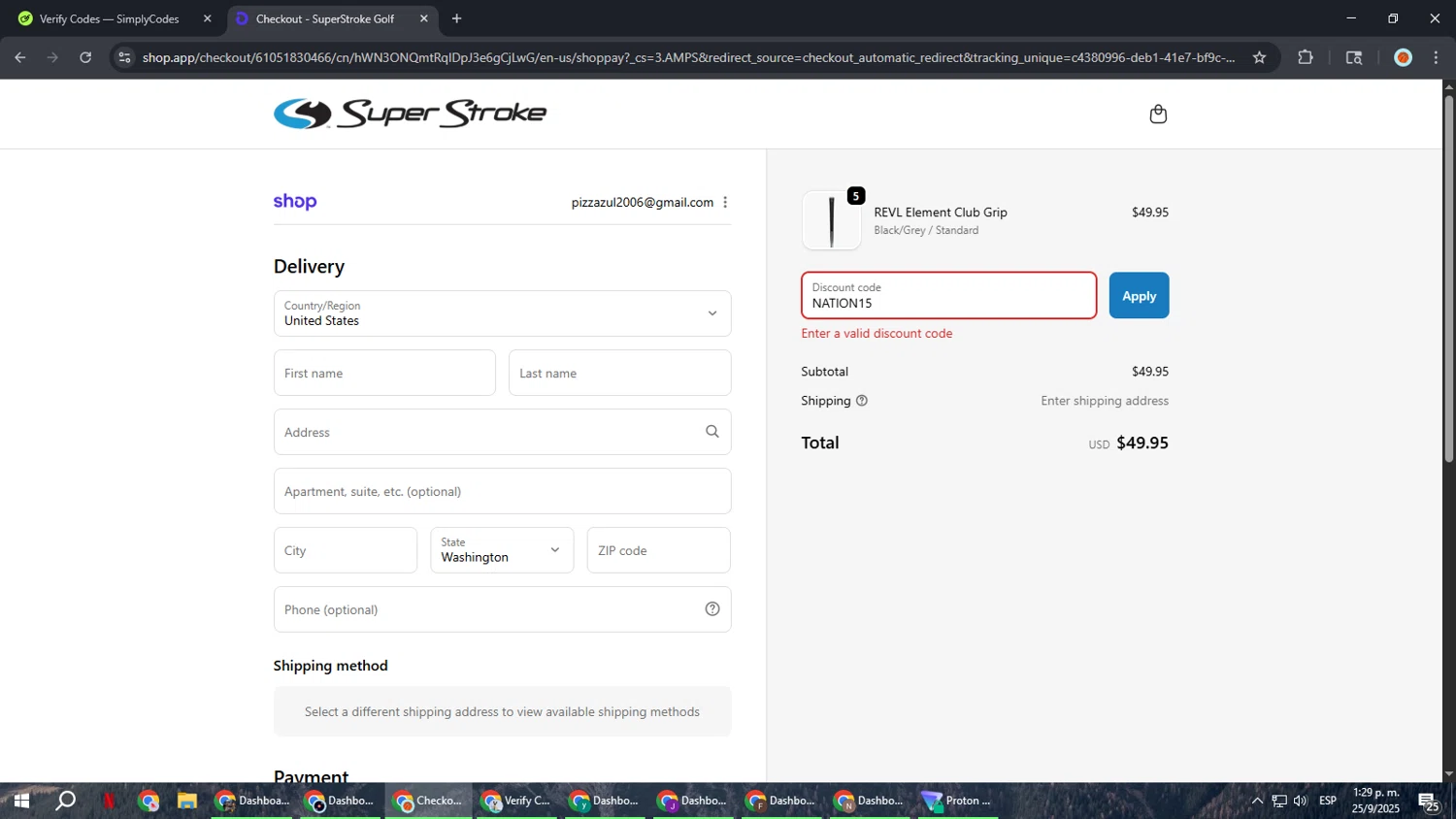
Task: Show phone number help tooltip icon
Action: coord(712,609)
